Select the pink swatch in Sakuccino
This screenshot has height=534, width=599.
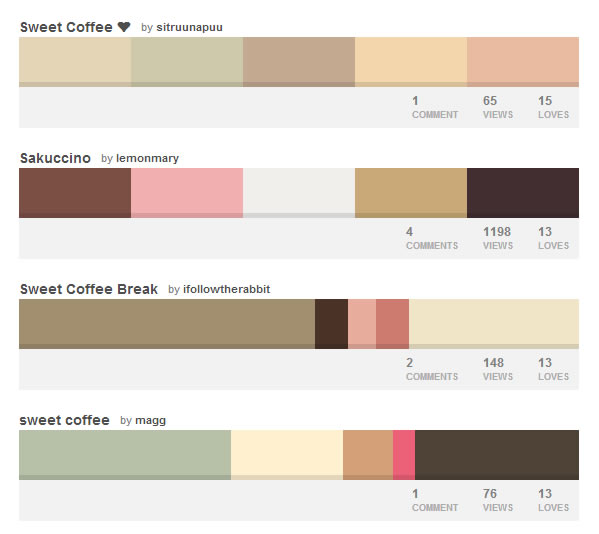coord(187,193)
